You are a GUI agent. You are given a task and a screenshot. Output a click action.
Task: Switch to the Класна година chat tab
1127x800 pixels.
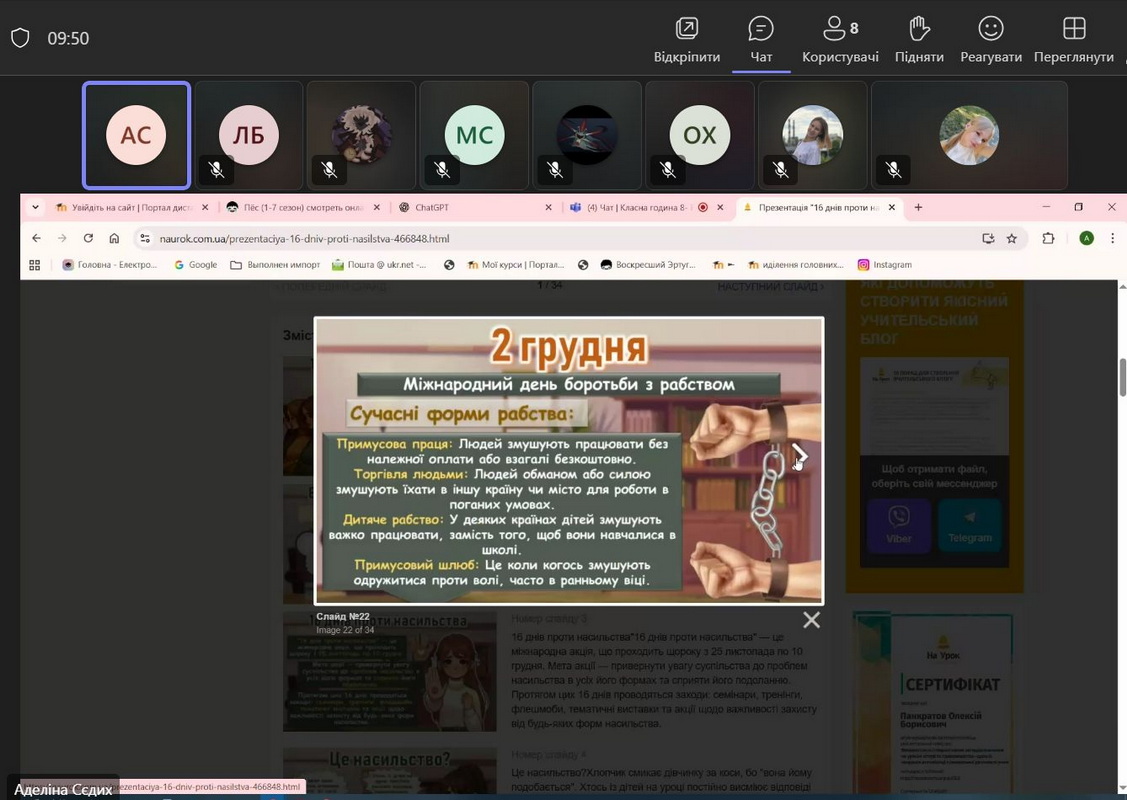pyautogui.click(x=635, y=208)
